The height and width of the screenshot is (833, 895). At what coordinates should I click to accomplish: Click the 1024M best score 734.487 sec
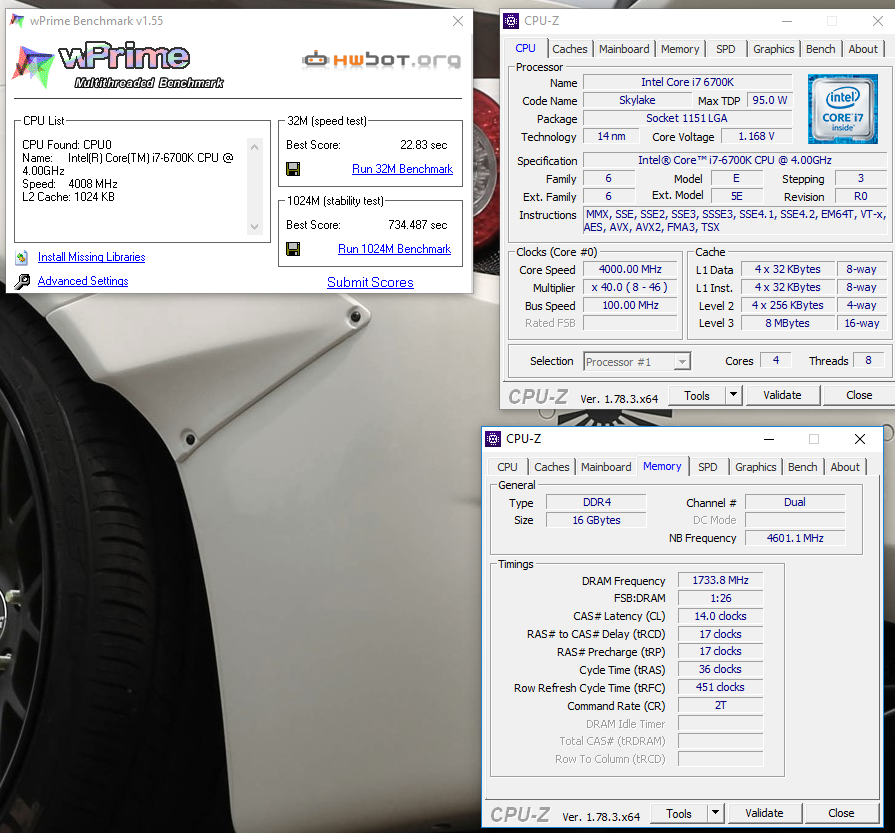coord(418,225)
